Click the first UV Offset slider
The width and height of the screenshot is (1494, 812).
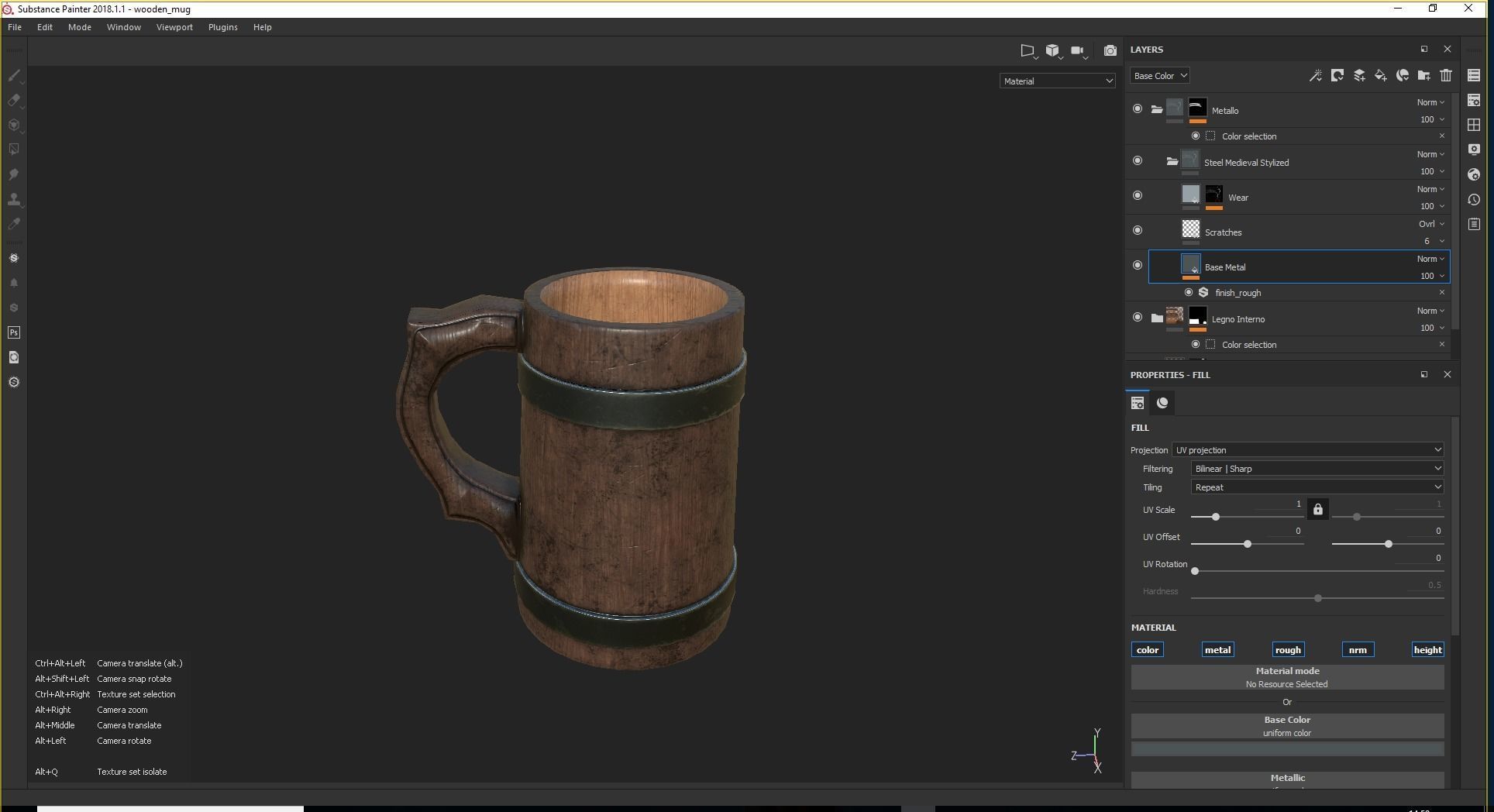[1248, 544]
